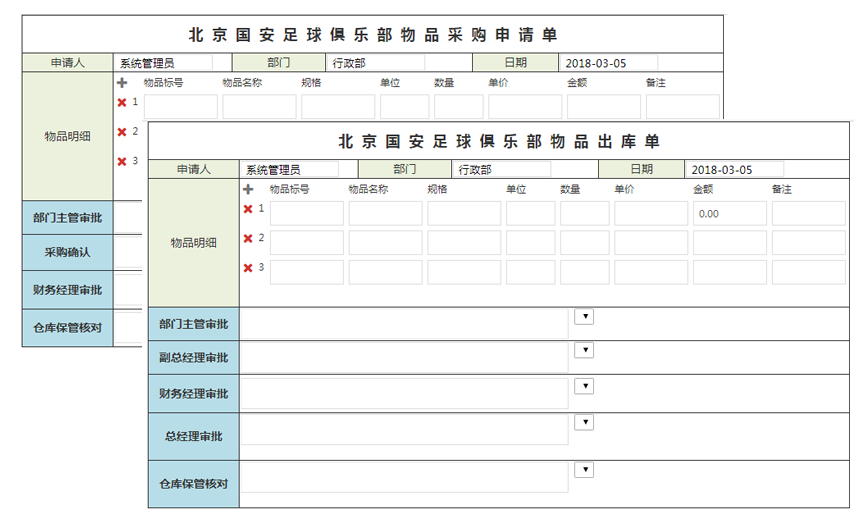Viewport: 863px width, 524px height.
Task: Click 仓库保管核对 label in 采购申请单
Action: 67,328
